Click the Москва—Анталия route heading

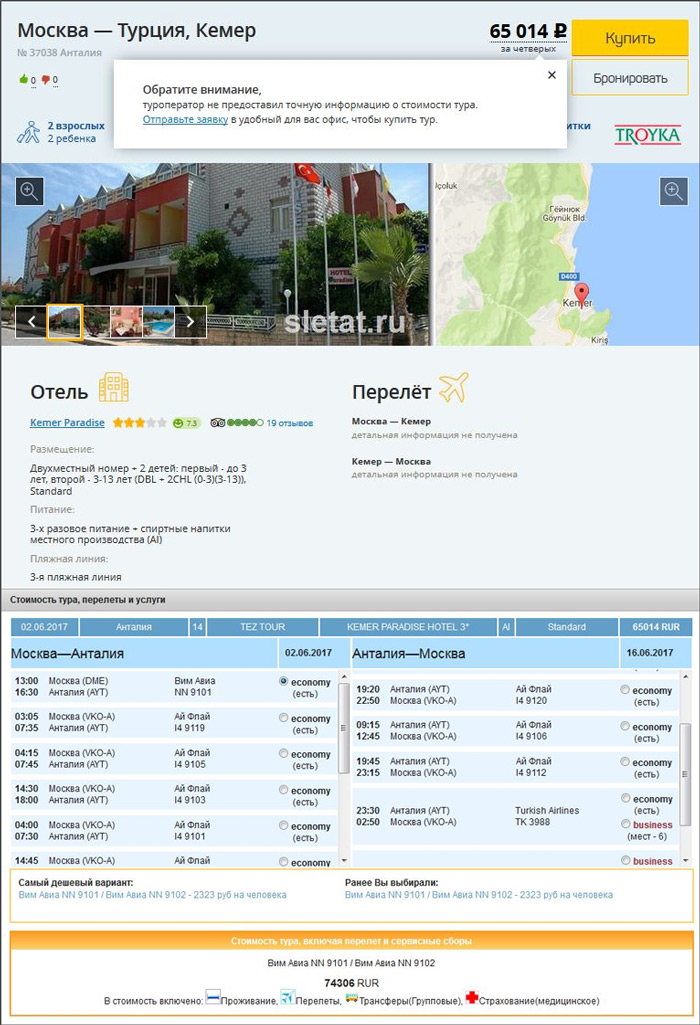point(67,654)
